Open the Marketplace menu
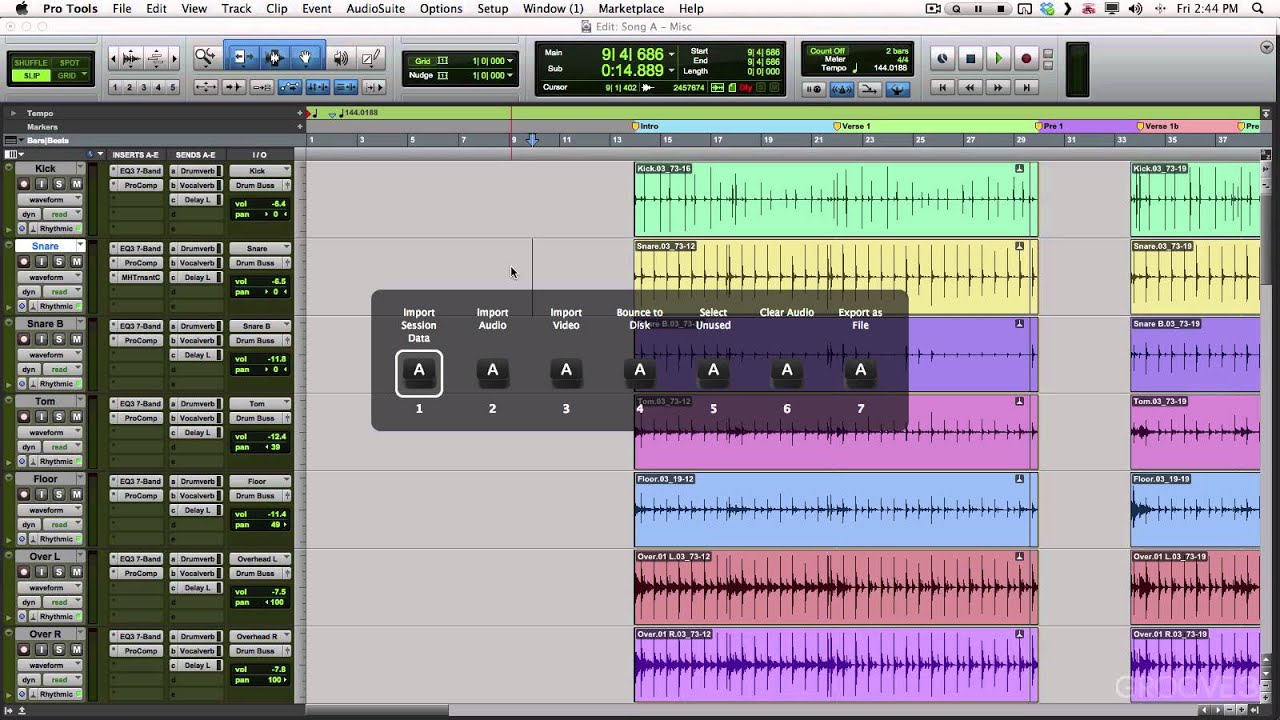The image size is (1280, 720). coord(631,9)
